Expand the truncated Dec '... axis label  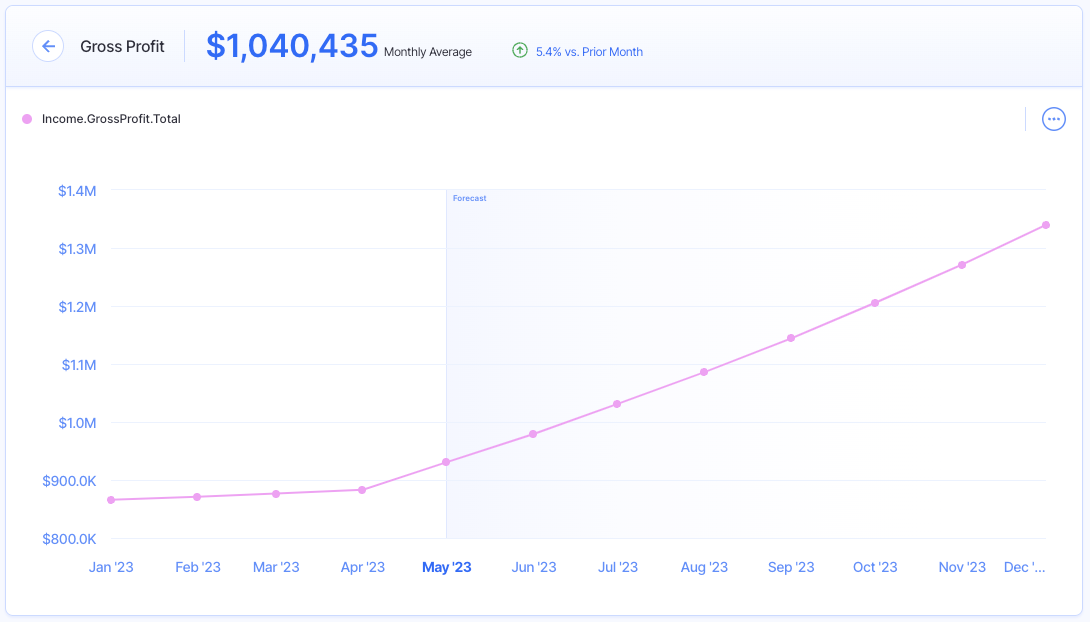coord(1025,567)
